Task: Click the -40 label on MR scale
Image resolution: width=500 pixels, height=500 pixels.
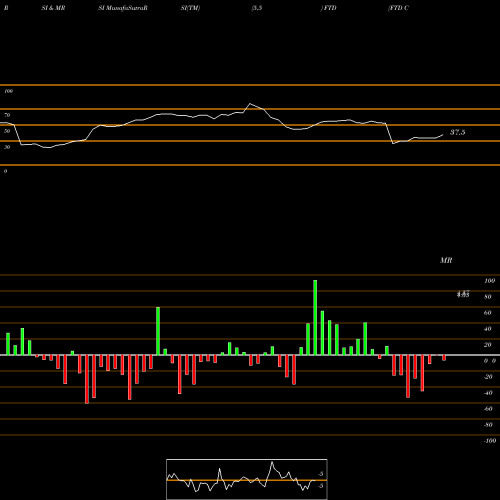Action: pyautogui.click(x=488, y=393)
